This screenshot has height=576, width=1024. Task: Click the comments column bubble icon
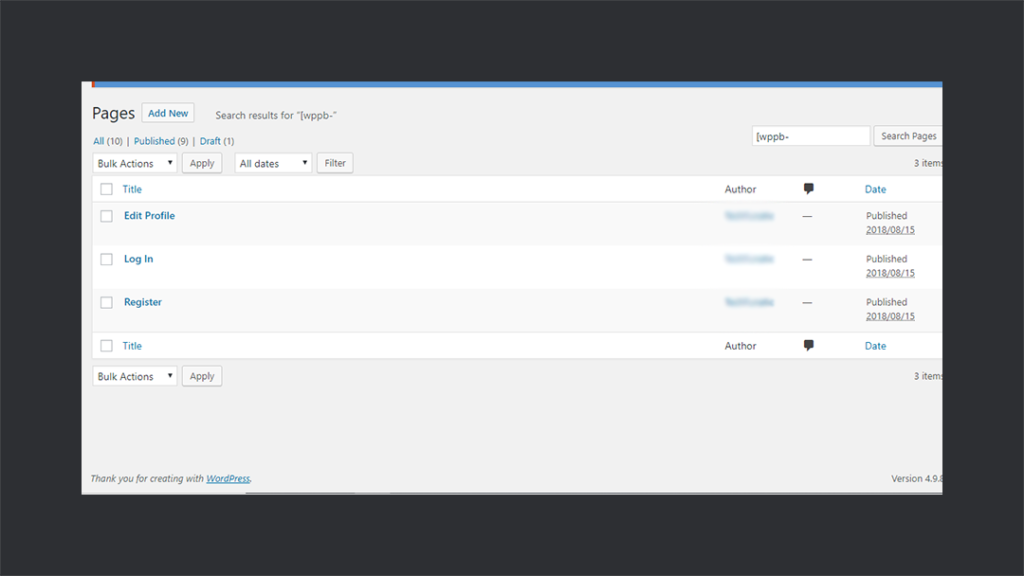pyautogui.click(x=809, y=188)
